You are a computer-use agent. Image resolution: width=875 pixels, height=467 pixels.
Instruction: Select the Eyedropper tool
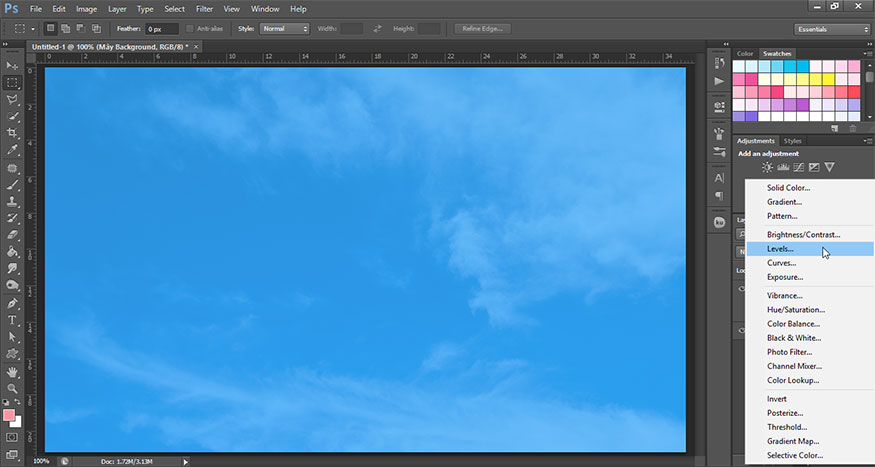12,150
